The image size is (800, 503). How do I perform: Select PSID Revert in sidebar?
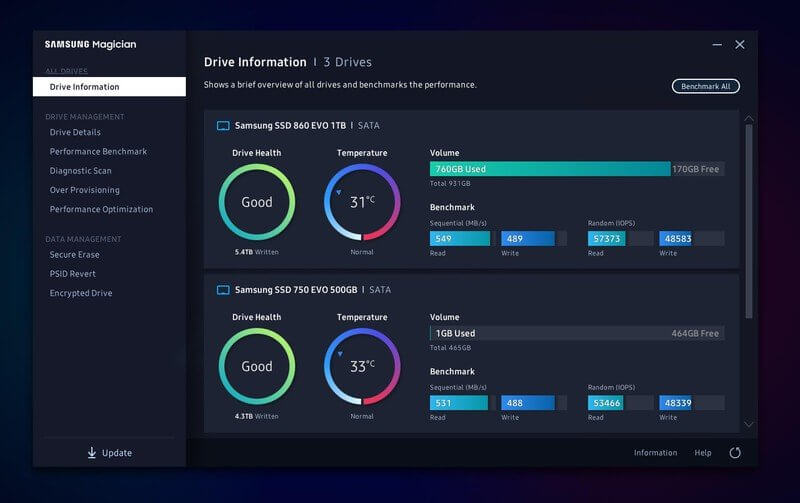tap(72, 274)
